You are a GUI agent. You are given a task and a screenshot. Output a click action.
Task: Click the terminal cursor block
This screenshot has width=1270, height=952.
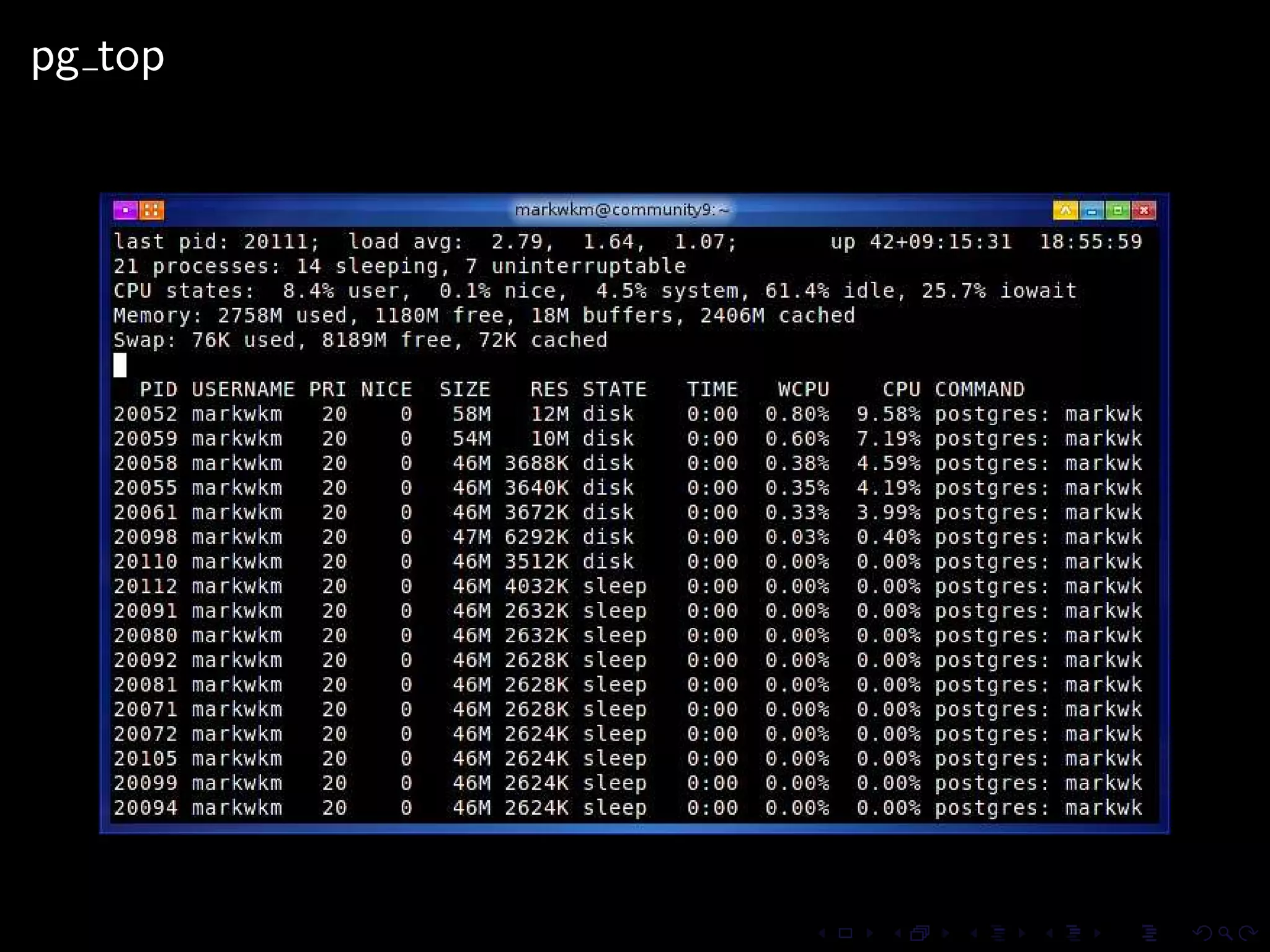(x=120, y=365)
